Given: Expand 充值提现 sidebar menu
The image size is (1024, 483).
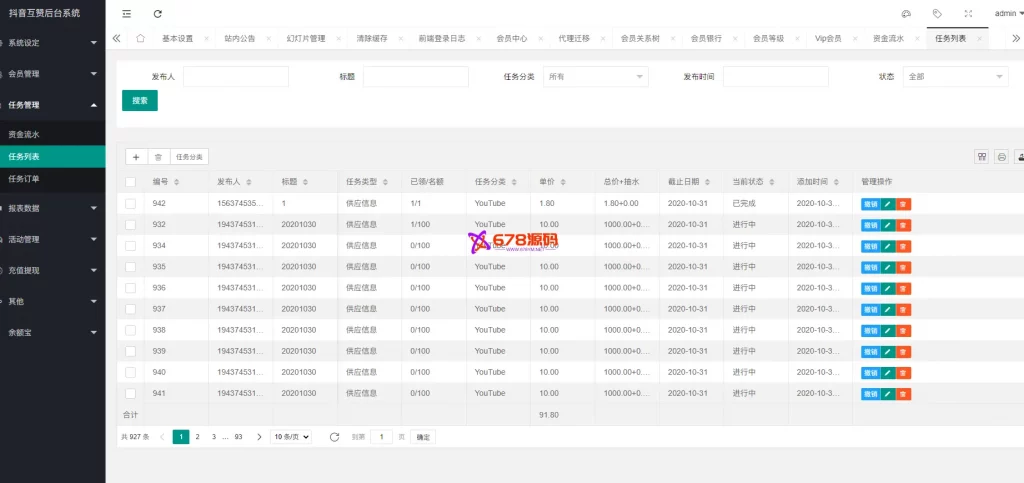Looking at the screenshot, I should [x=52, y=270].
